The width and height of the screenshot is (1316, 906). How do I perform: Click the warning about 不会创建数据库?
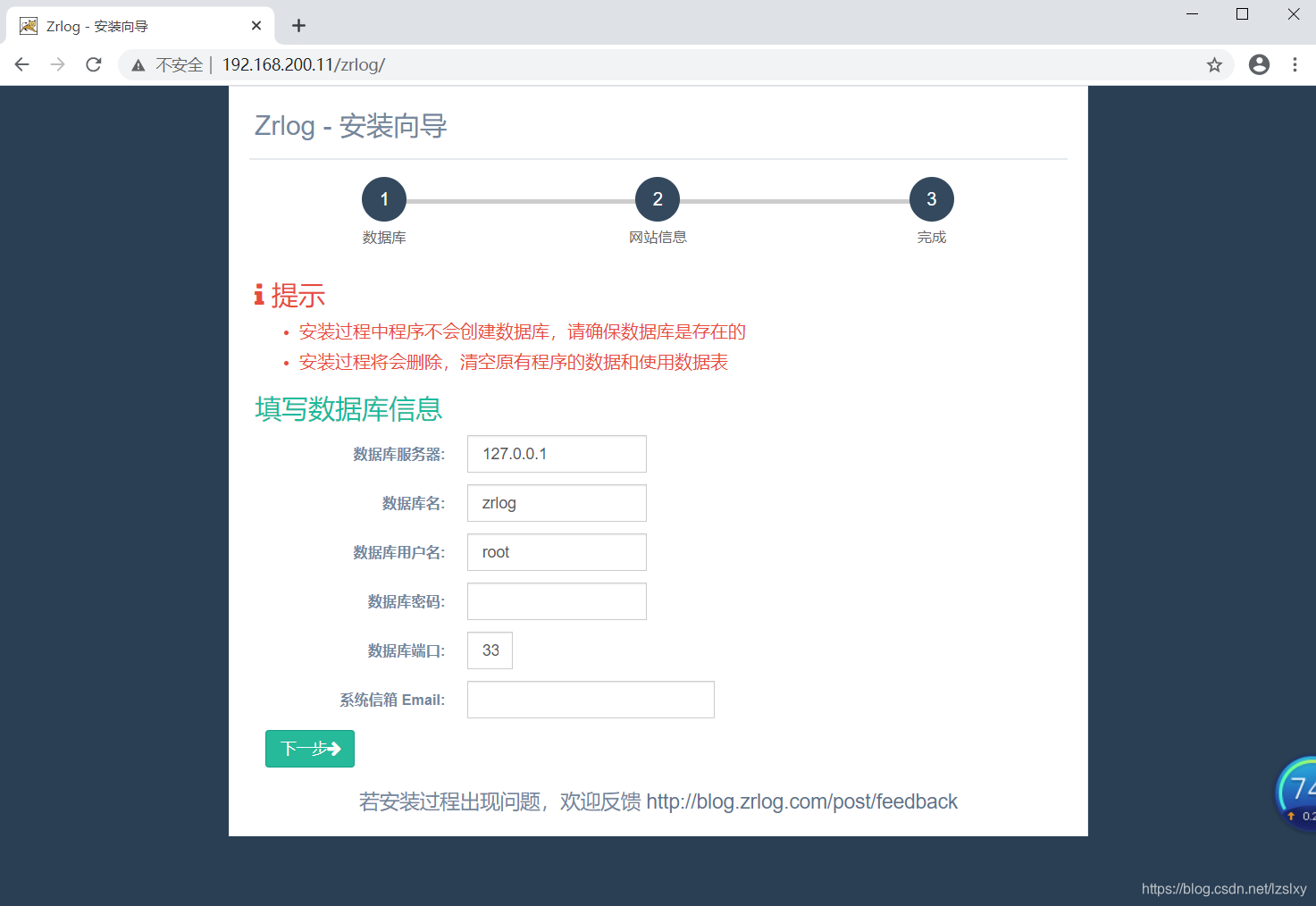(x=522, y=331)
